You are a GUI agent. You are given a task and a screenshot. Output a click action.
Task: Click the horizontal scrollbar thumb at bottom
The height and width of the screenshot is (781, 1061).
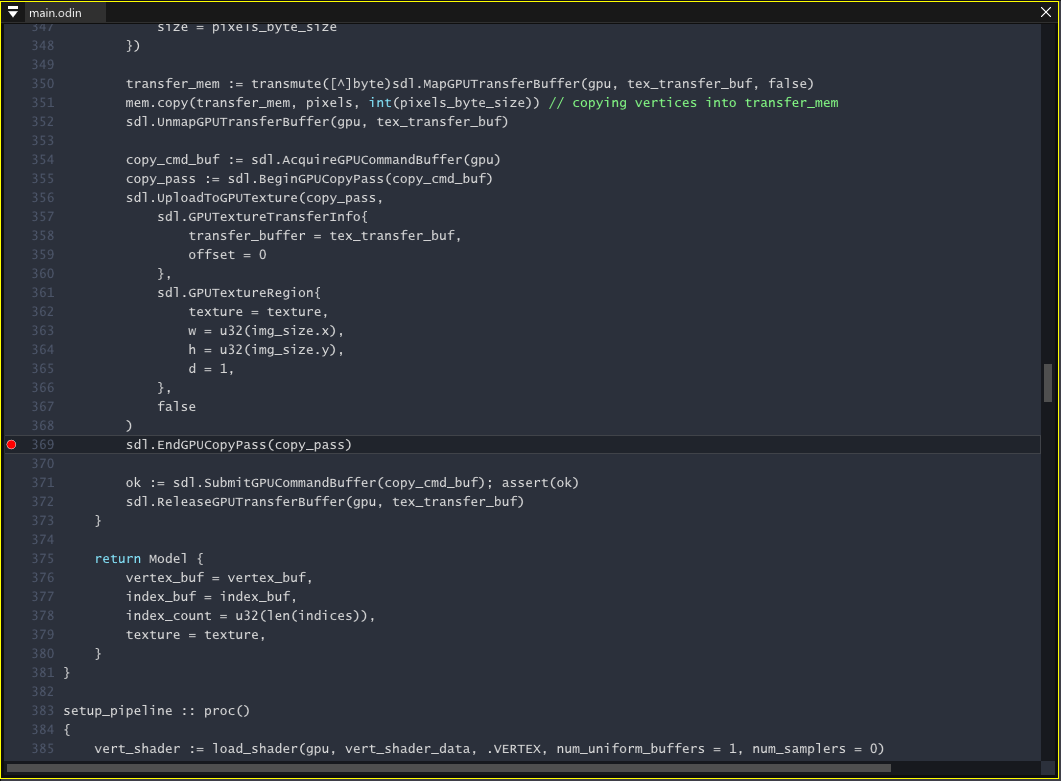click(x=448, y=768)
